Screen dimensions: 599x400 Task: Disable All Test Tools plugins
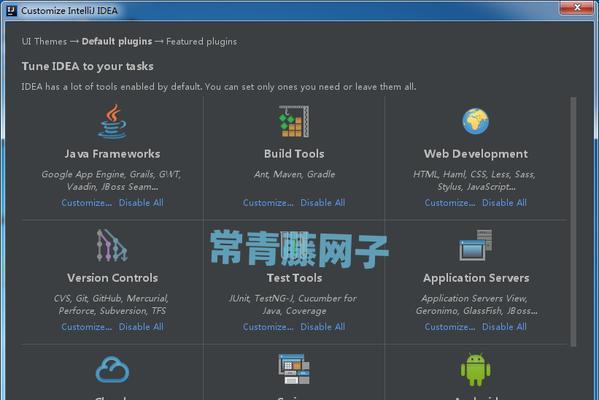pyautogui.click(x=323, y=327)
